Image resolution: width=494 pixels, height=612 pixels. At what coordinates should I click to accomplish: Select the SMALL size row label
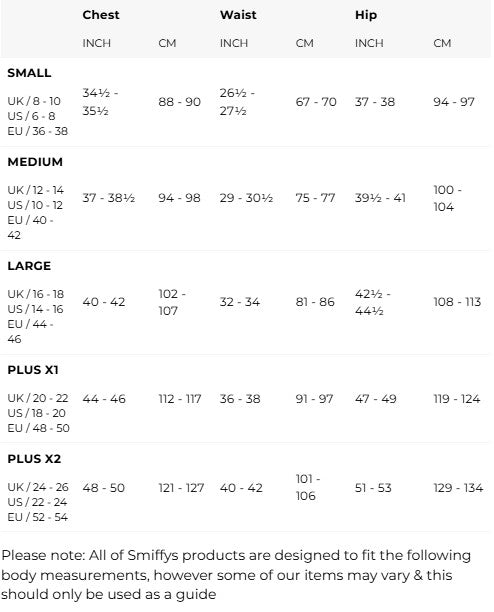(29, 73)
